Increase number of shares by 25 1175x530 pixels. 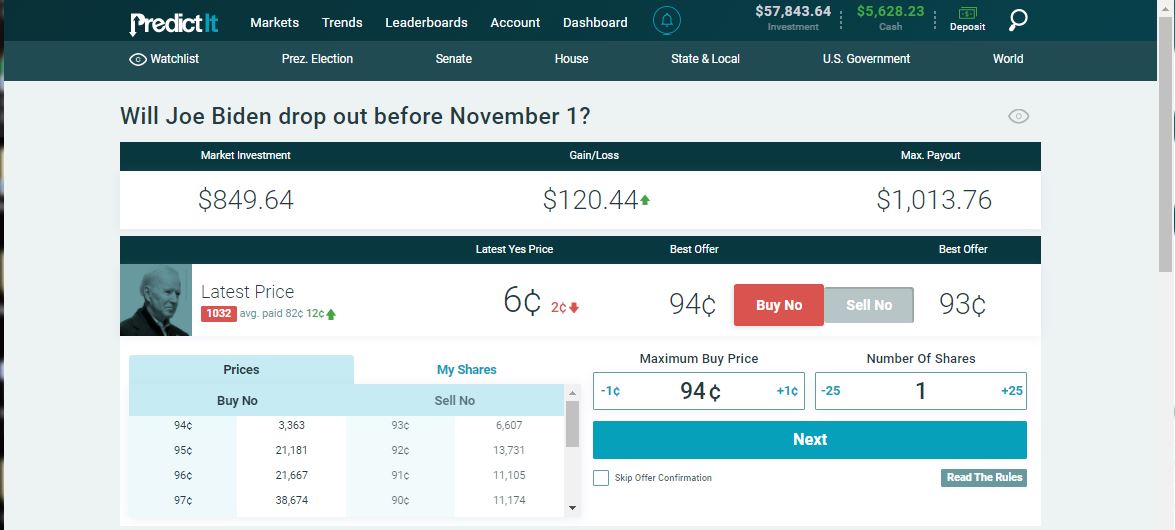tap(1012, 391)
